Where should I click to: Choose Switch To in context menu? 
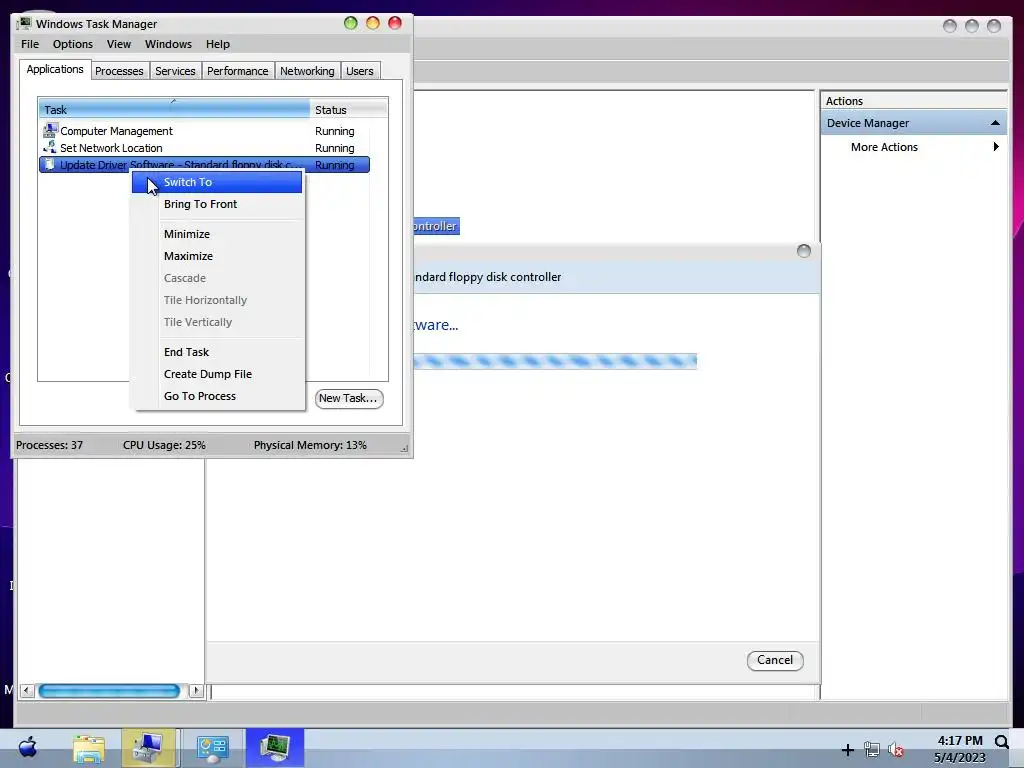[x=217, y=182]
